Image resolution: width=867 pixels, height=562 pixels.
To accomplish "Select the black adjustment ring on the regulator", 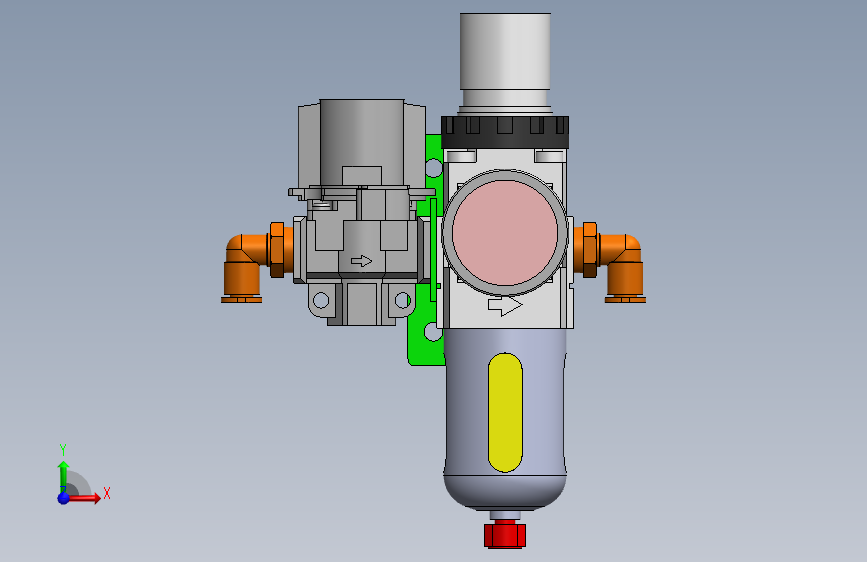I will [x=505, y=132].
